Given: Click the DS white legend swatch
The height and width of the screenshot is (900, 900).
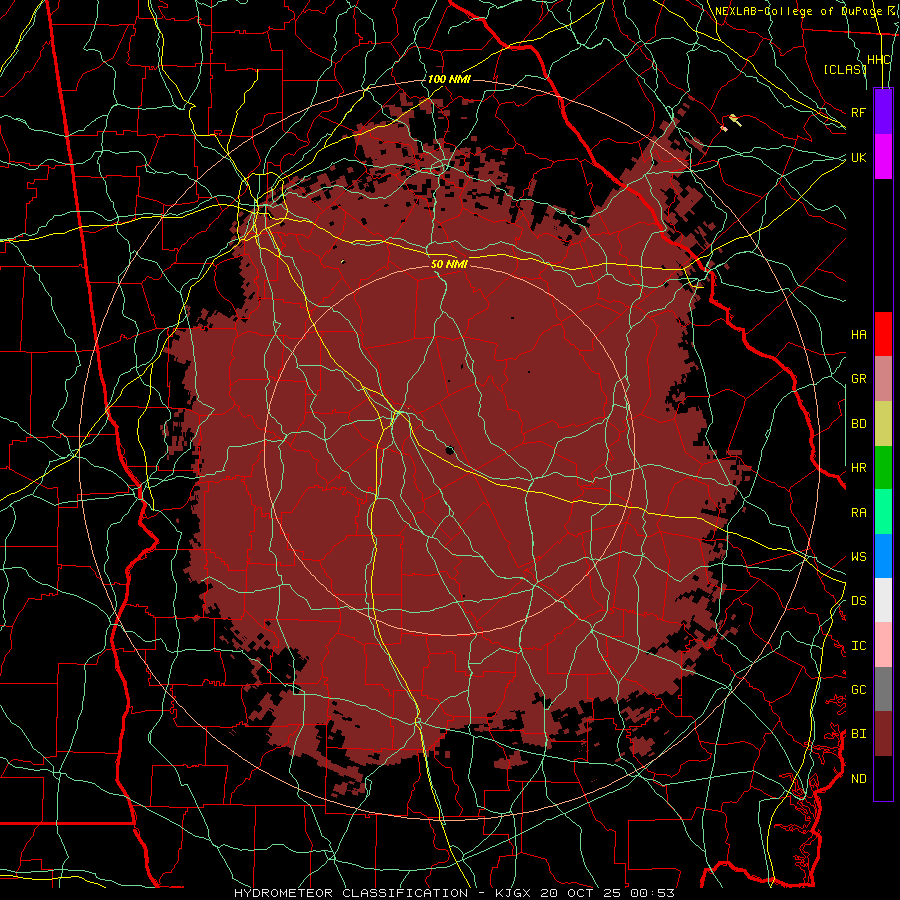Looking at the screenshot, I should coord(883,600).
